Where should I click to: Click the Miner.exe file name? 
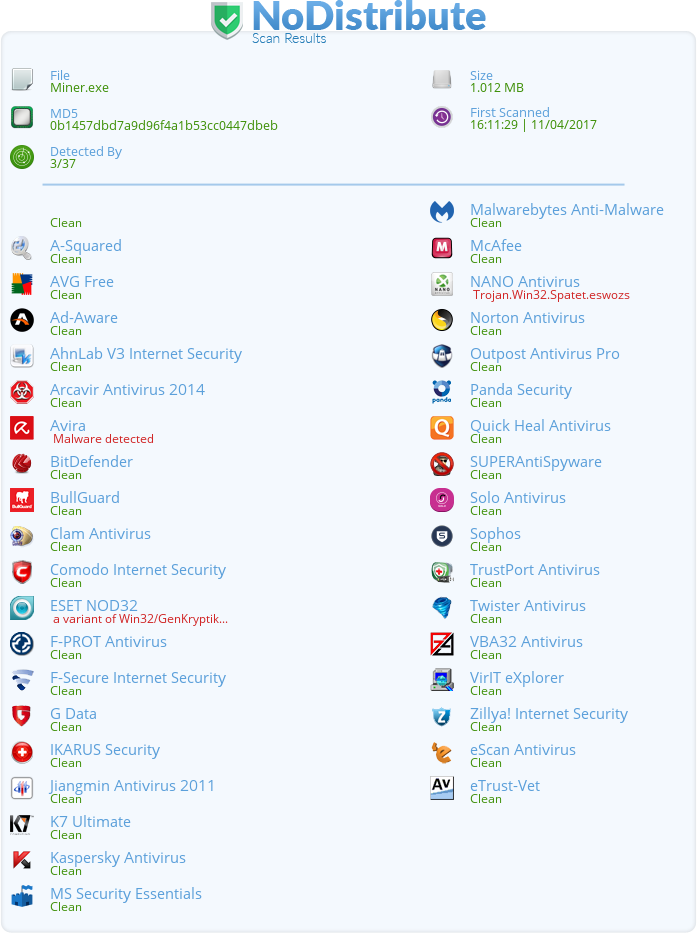coord(79,88)
